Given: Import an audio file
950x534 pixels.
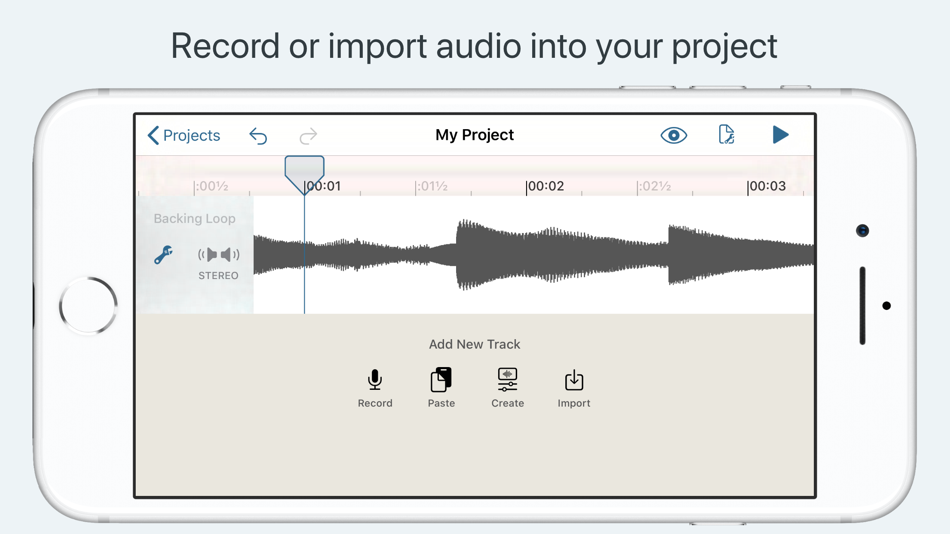Looking at the screenshot, I should point(574,389).
